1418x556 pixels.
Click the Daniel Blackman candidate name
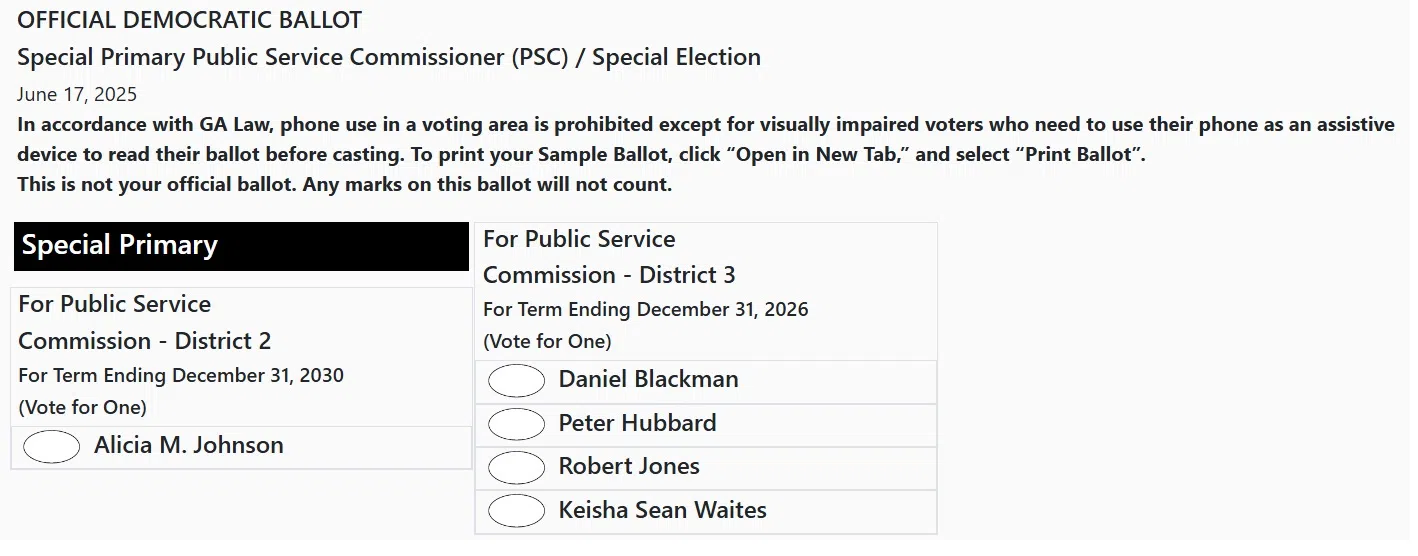pyautogui.click(x=648, y=380)
